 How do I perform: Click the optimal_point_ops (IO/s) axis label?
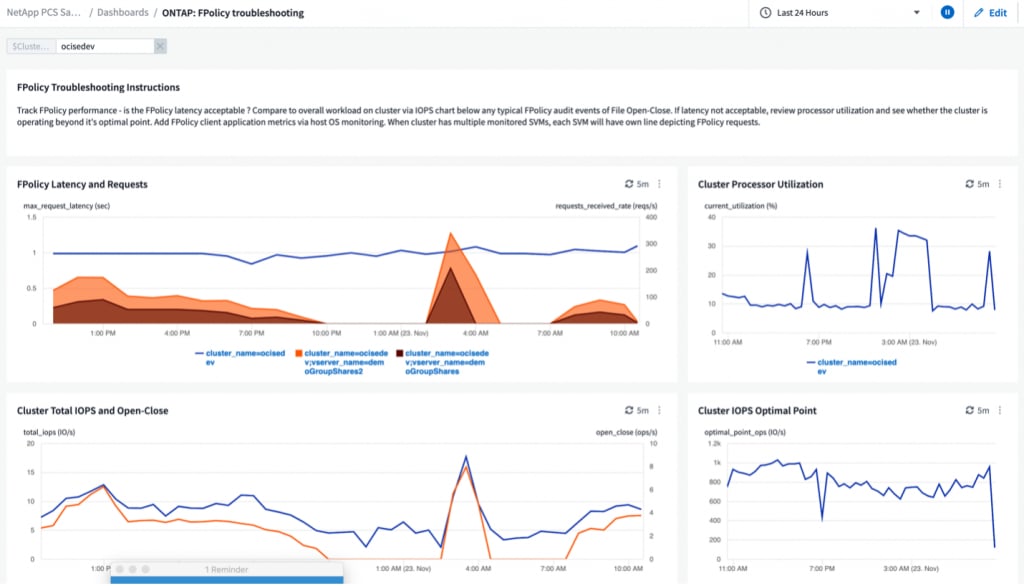pos(744,432)
